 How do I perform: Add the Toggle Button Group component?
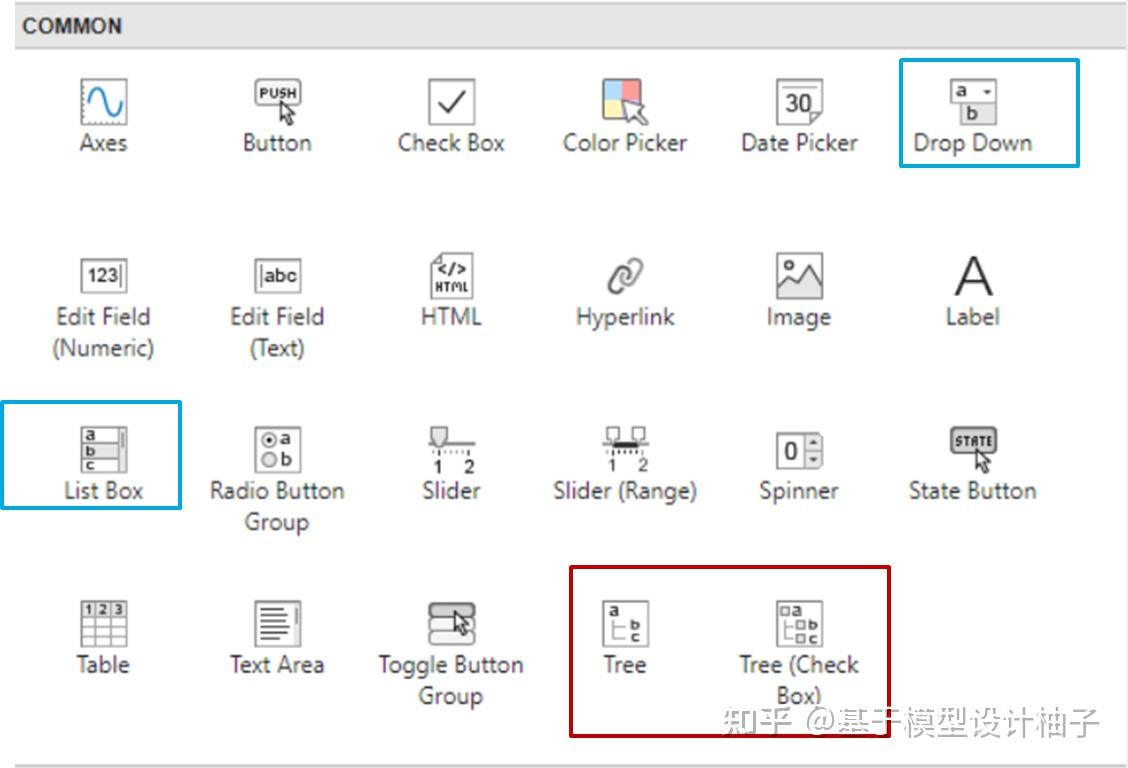click(x=450, y=622)
